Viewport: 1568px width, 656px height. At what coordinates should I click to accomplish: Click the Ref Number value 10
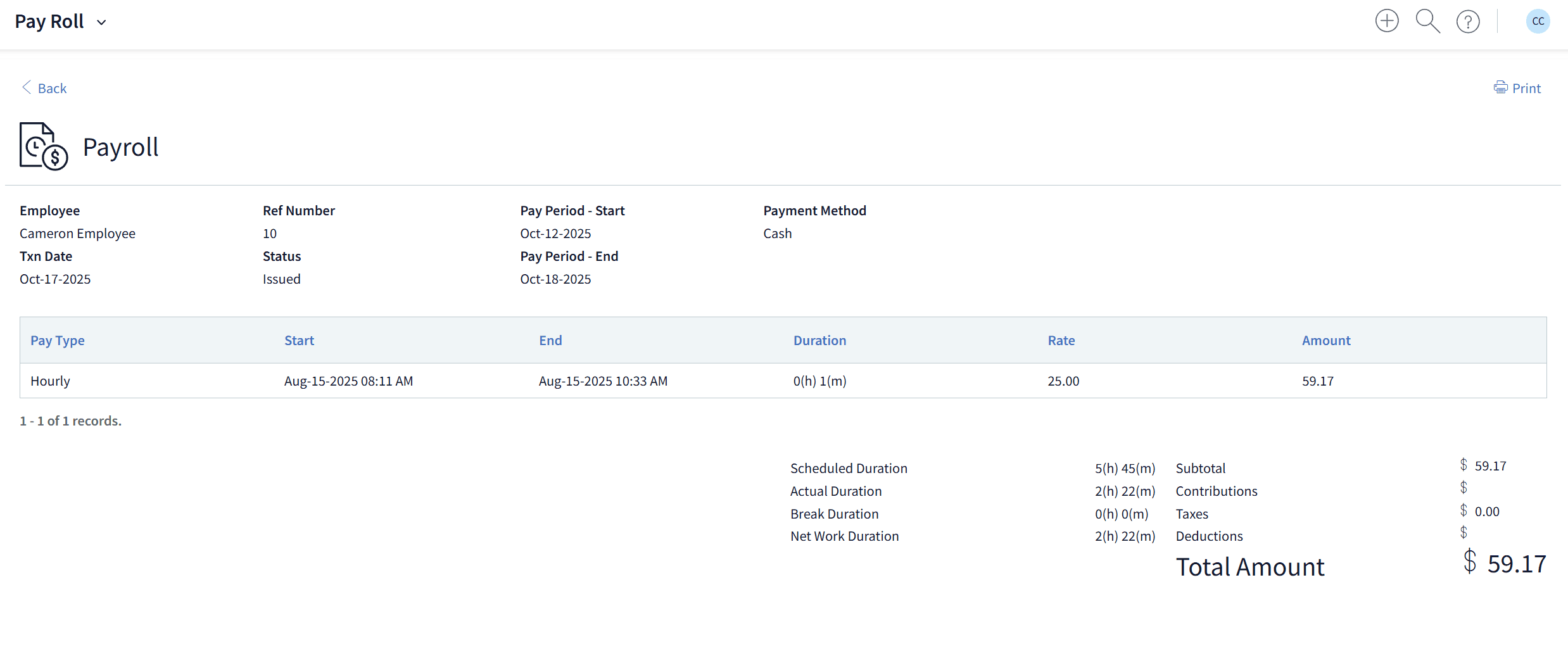(270, 233)
